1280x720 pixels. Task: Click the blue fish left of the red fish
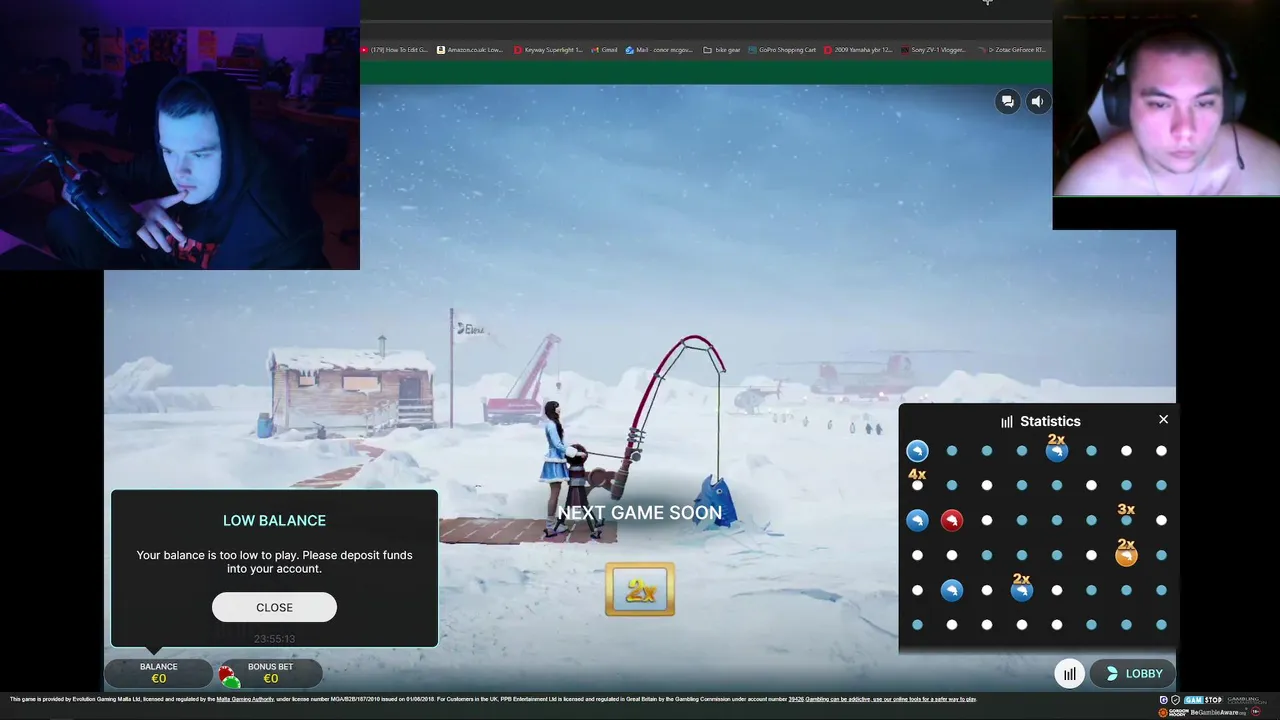[x=917, y=520]
